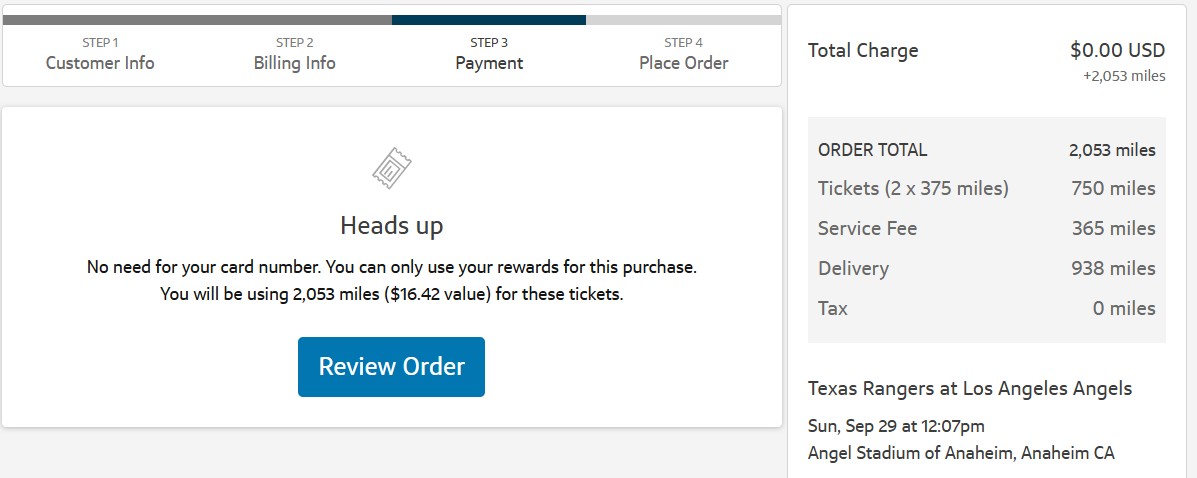Screen dimensions: 1197x478
Task: Select the Step 3 Payment tab
Action: [x=489, y=54]
